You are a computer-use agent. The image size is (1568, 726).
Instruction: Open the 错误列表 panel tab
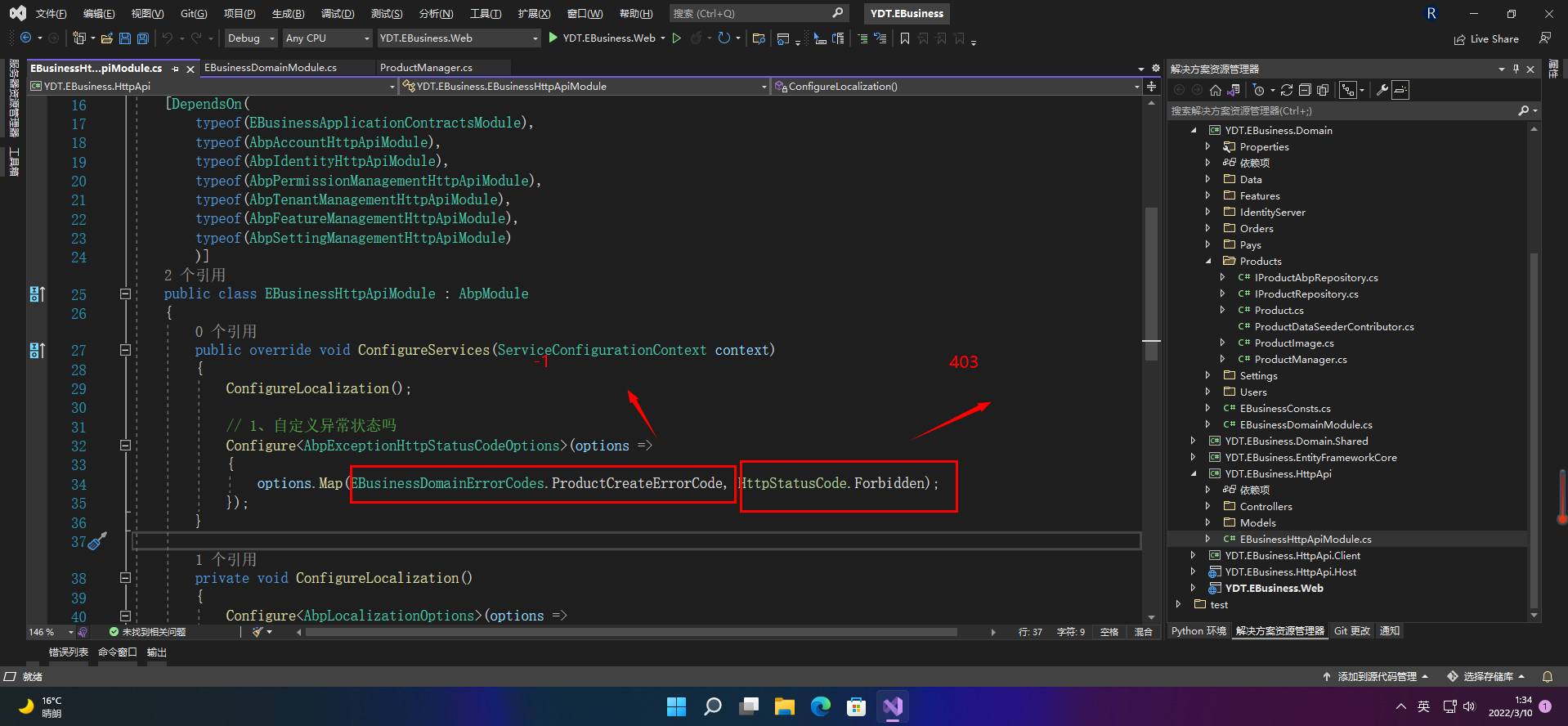tap(69, 652)
